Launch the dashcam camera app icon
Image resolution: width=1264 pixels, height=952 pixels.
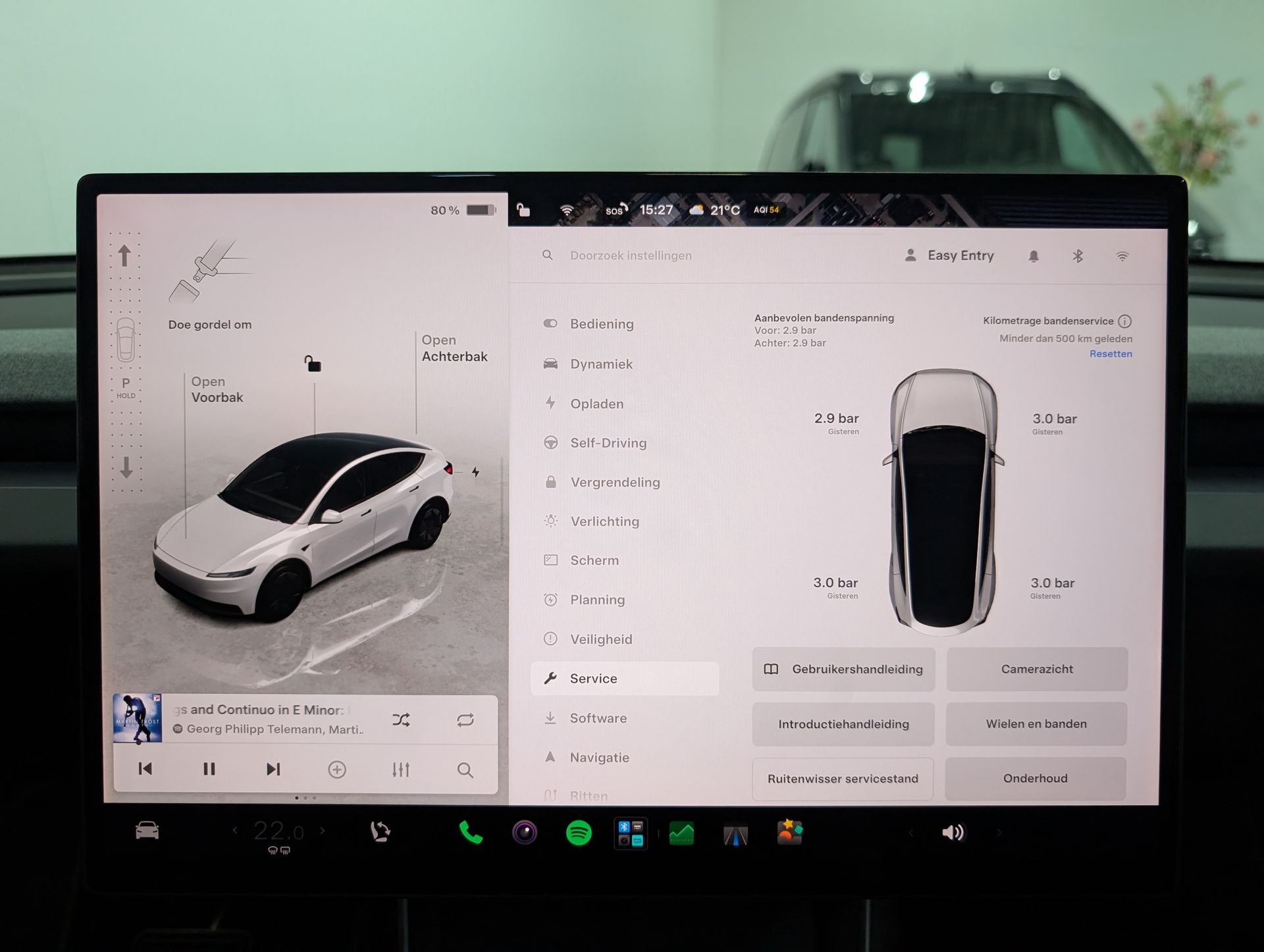pos(525,833)
